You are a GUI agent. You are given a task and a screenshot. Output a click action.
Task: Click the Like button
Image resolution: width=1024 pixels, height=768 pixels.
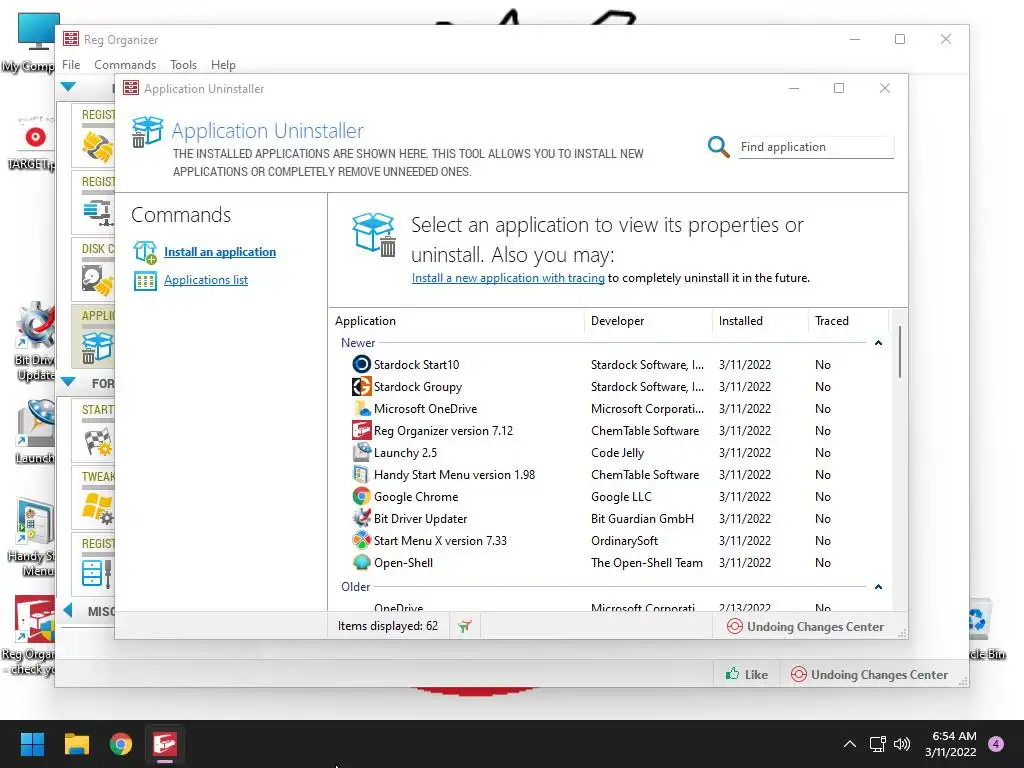click(746, 675)
